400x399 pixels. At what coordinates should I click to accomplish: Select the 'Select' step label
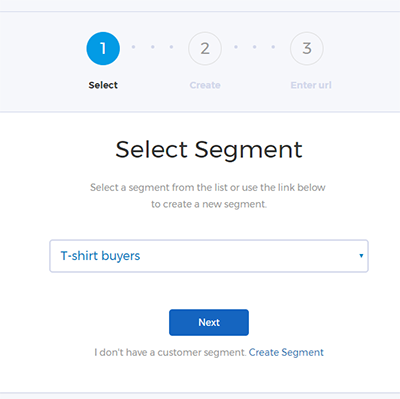tap(103, 85)
